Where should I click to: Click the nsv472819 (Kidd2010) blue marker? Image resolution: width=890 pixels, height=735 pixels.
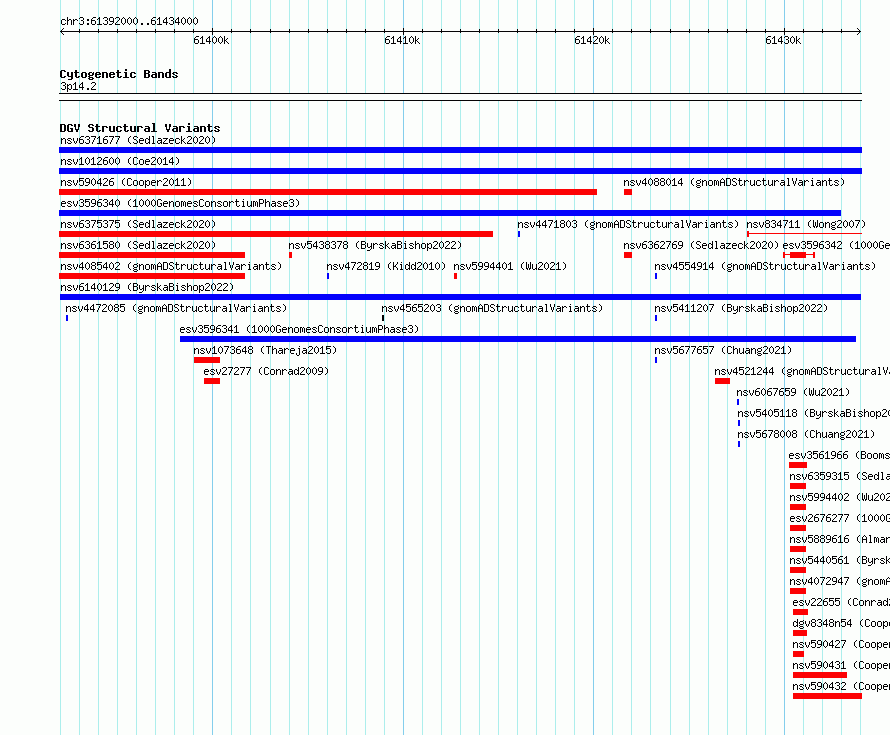[328, 276]
